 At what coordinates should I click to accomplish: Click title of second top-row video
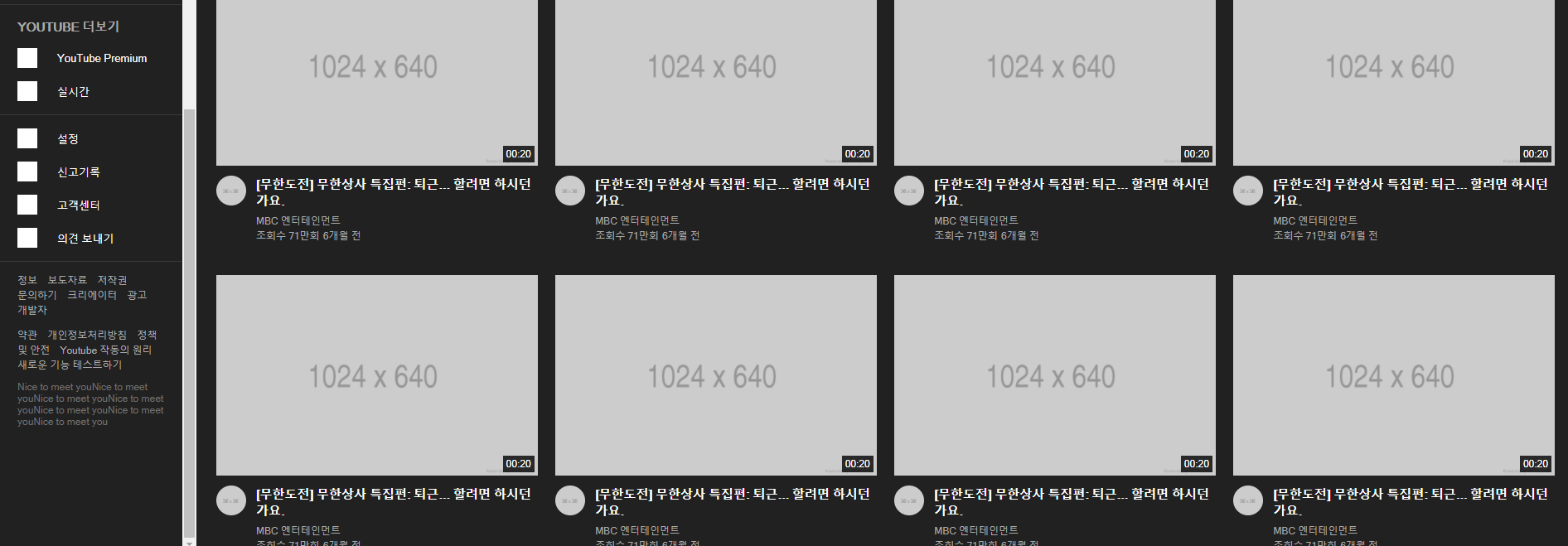[733, 191]
